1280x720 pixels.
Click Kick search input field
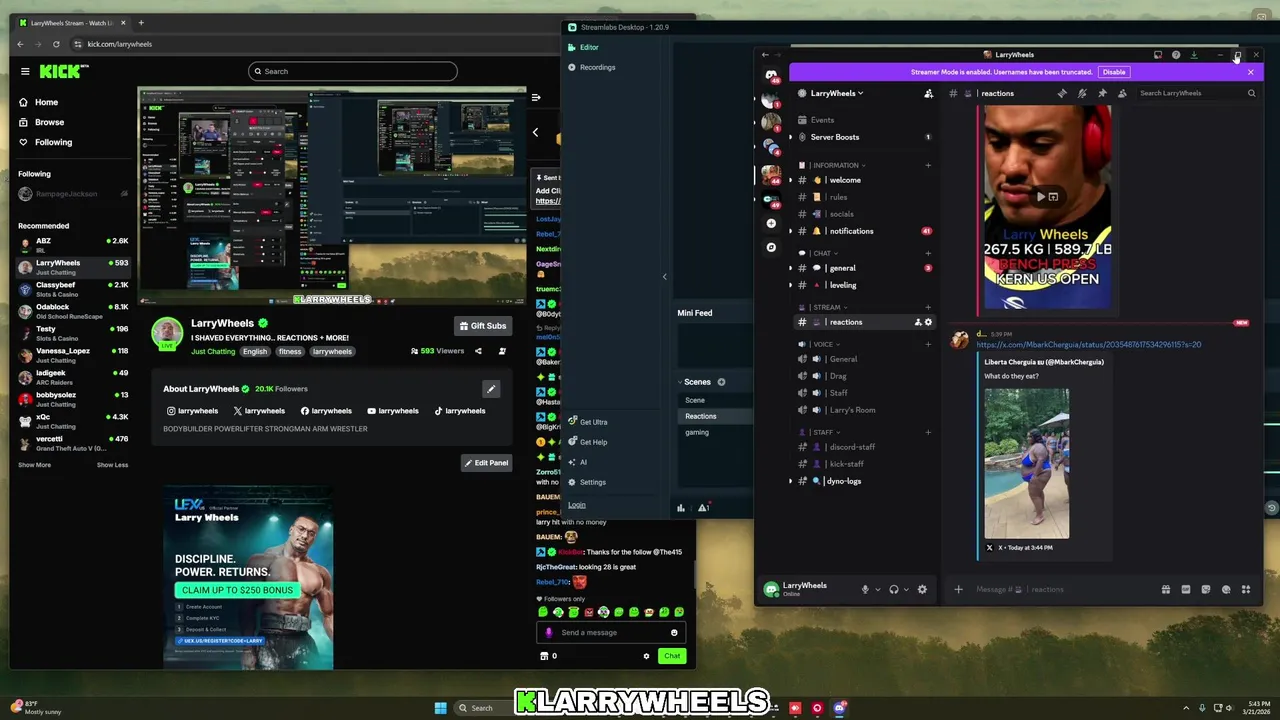click(x=353, y=71)
